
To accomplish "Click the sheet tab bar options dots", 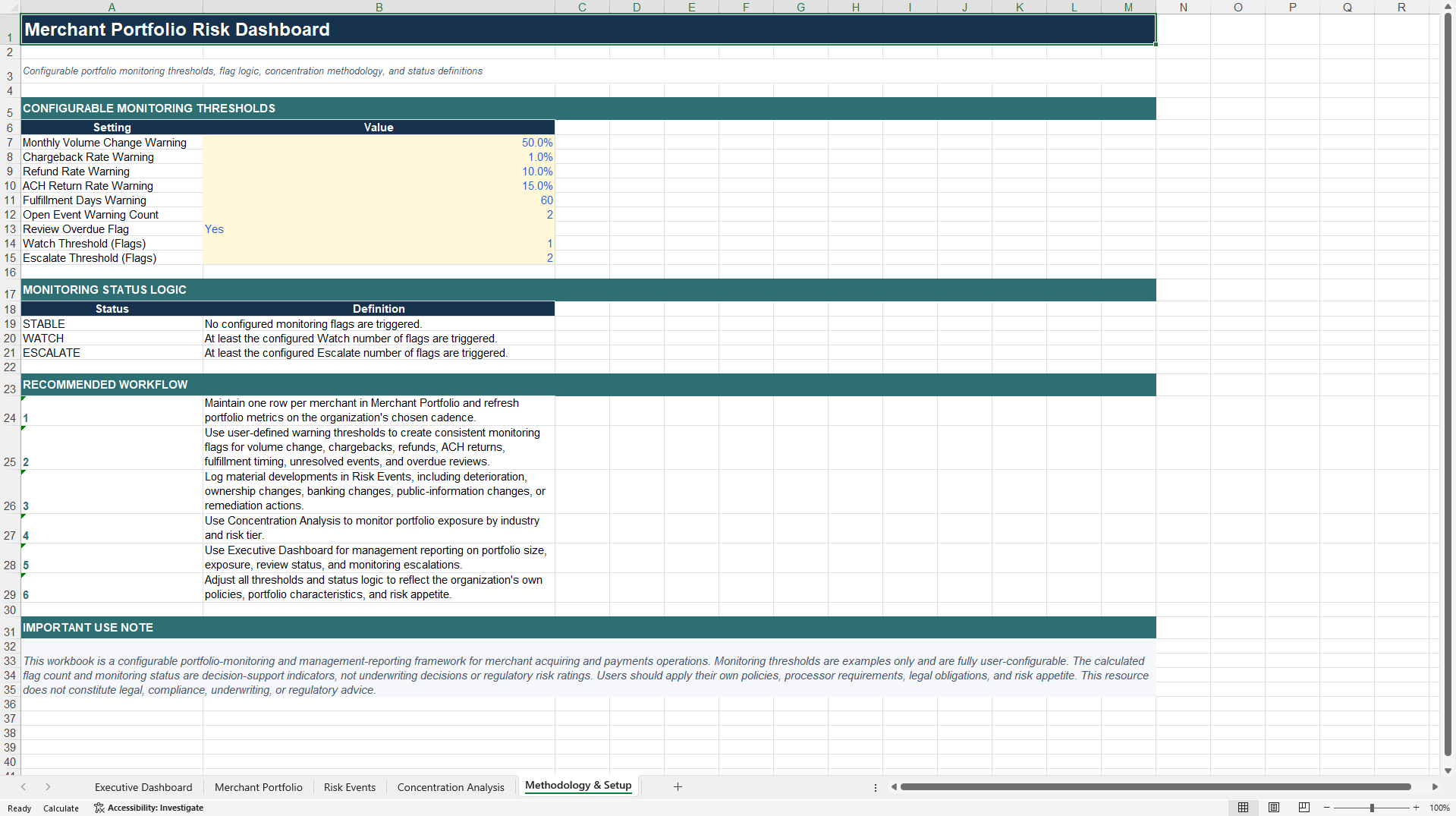I will [876, 787].
